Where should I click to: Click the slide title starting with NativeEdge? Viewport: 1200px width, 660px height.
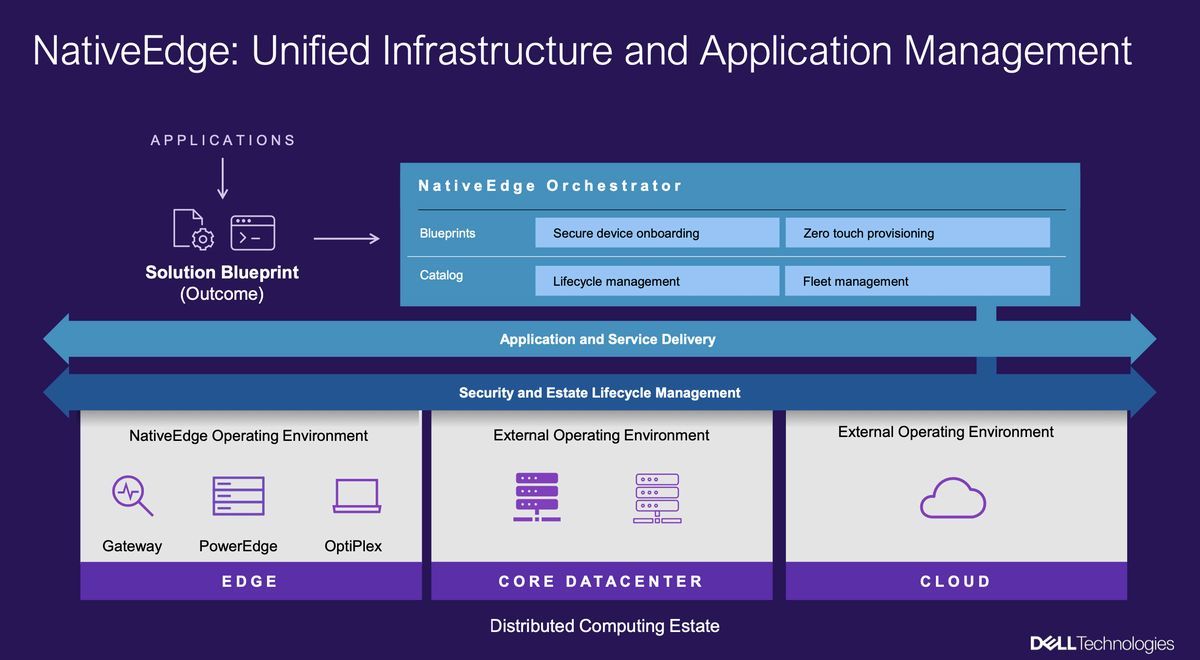click(x=582, y=51)
